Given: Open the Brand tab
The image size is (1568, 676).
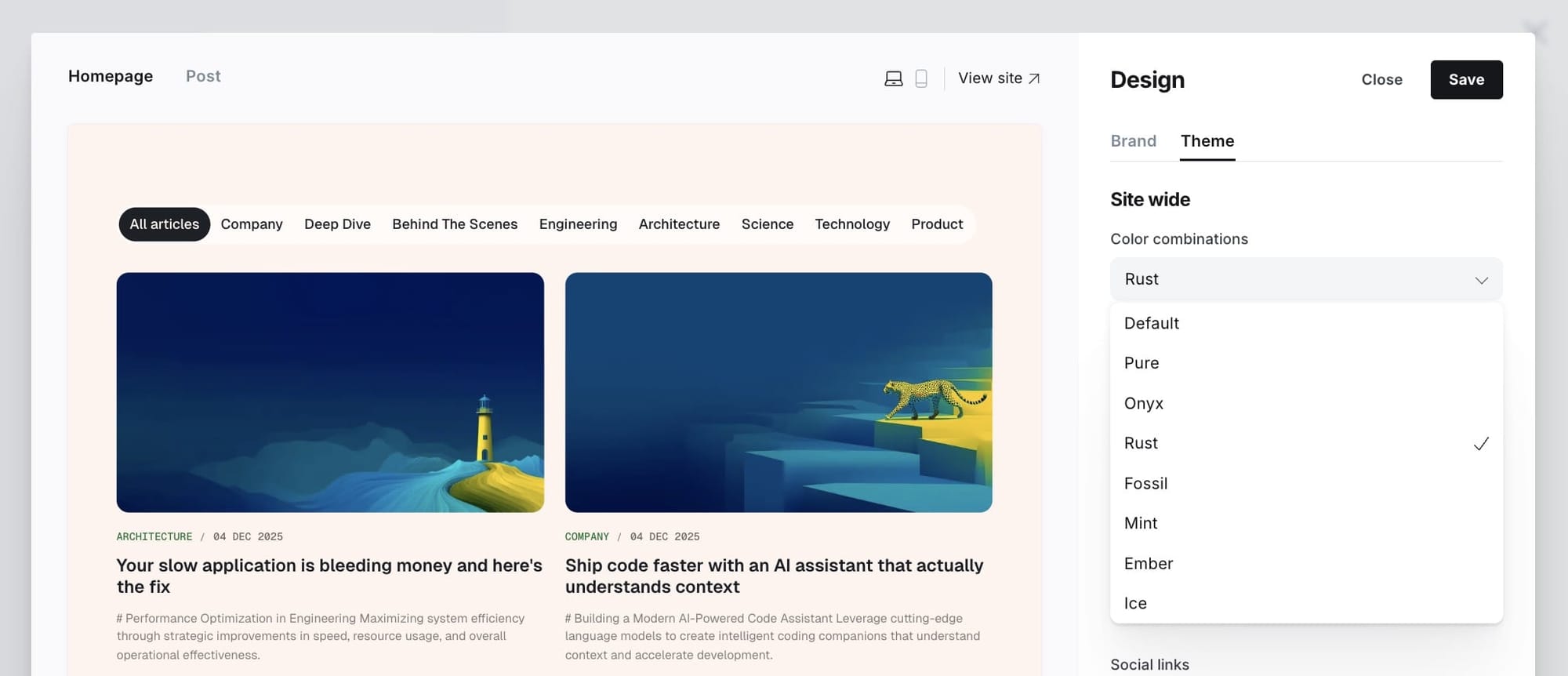Looking at the screenshot, I should (x=1133, y=141).
